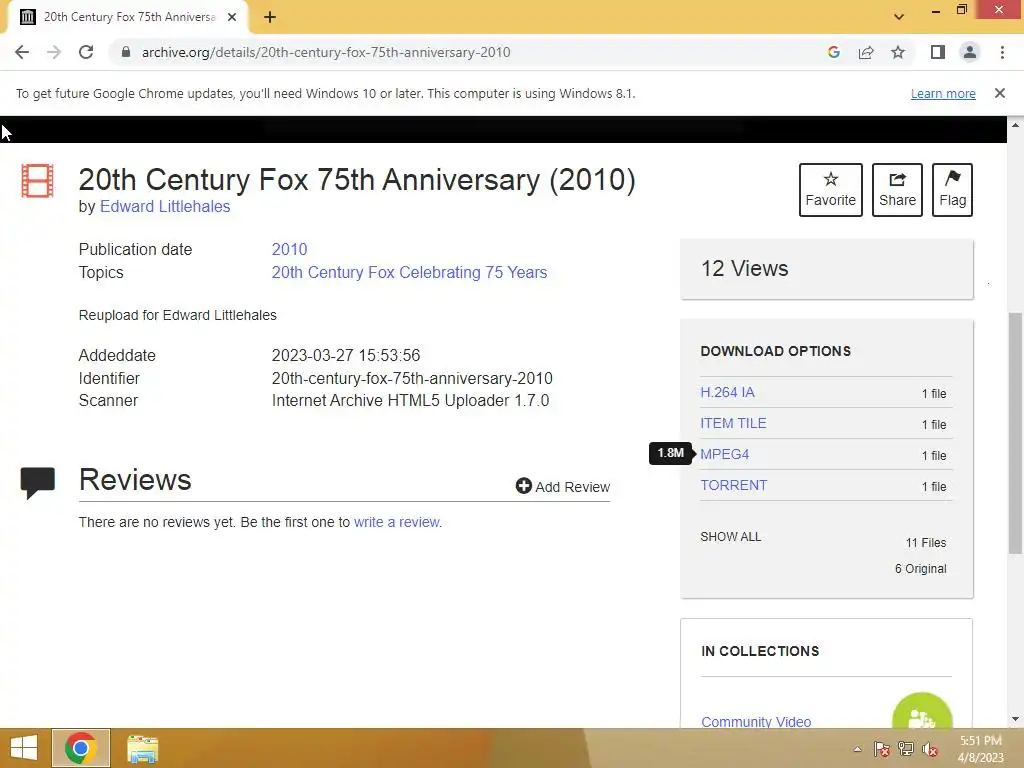Click the forward navigation arrow
The image size is (1024, 768).
click(54, 52)
